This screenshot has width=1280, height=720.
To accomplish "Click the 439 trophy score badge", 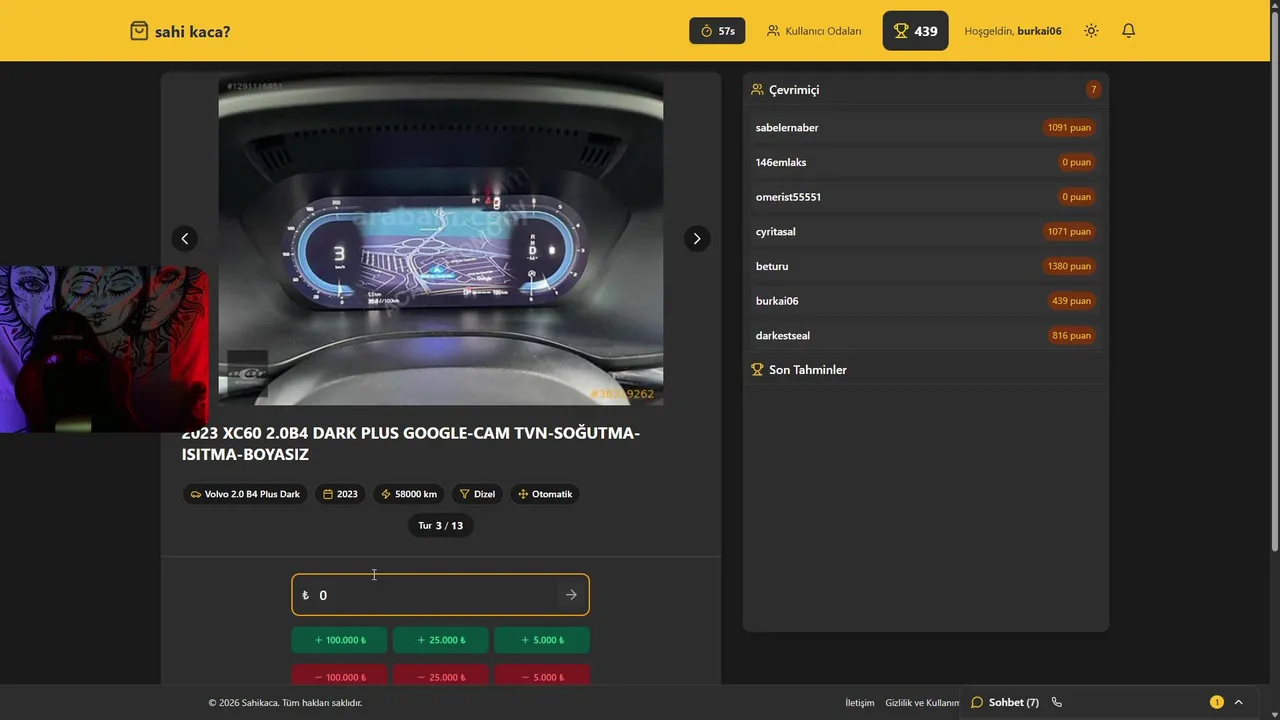I will click(915, 31).
